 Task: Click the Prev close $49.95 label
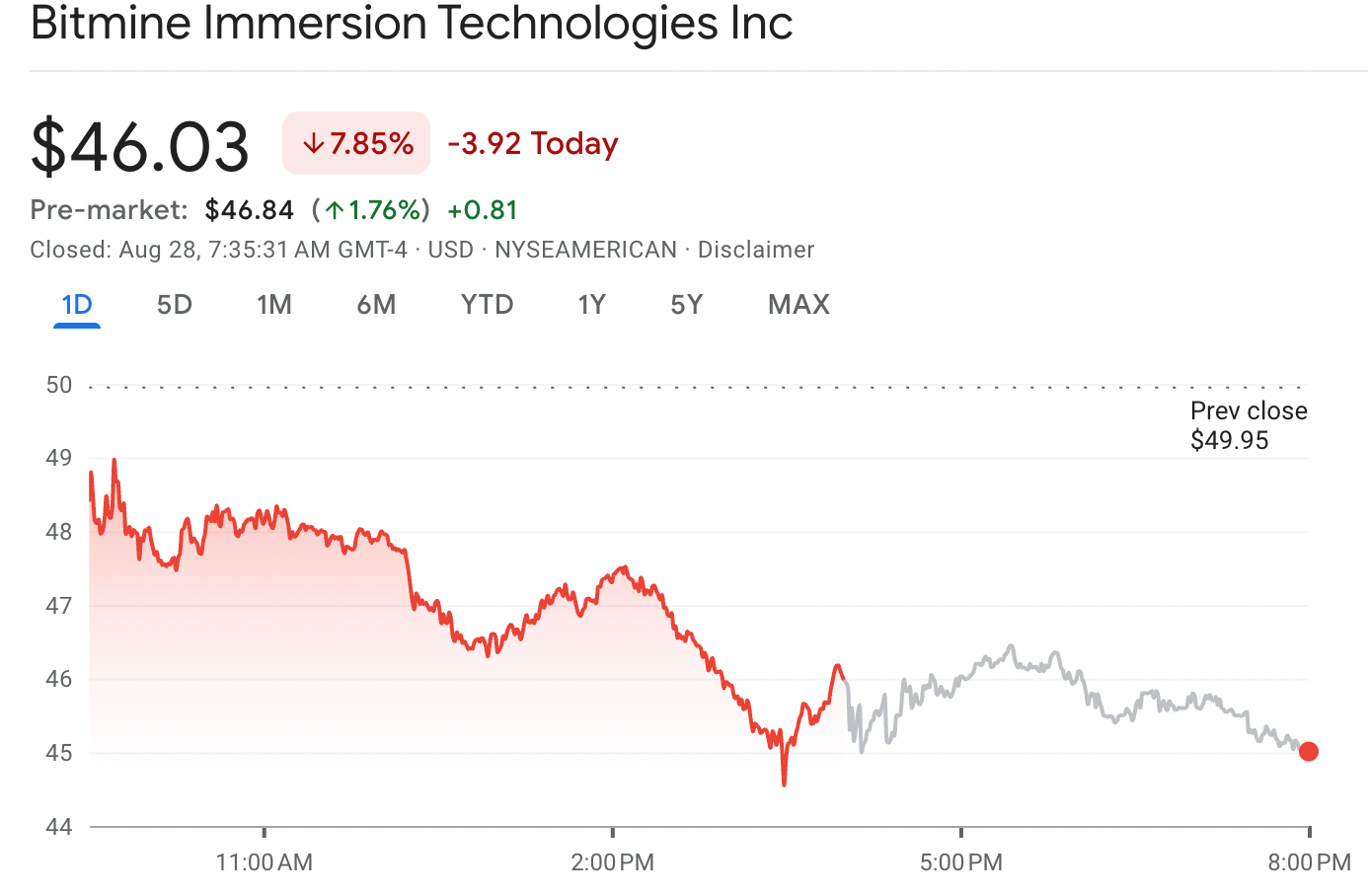pos(1249,425)
